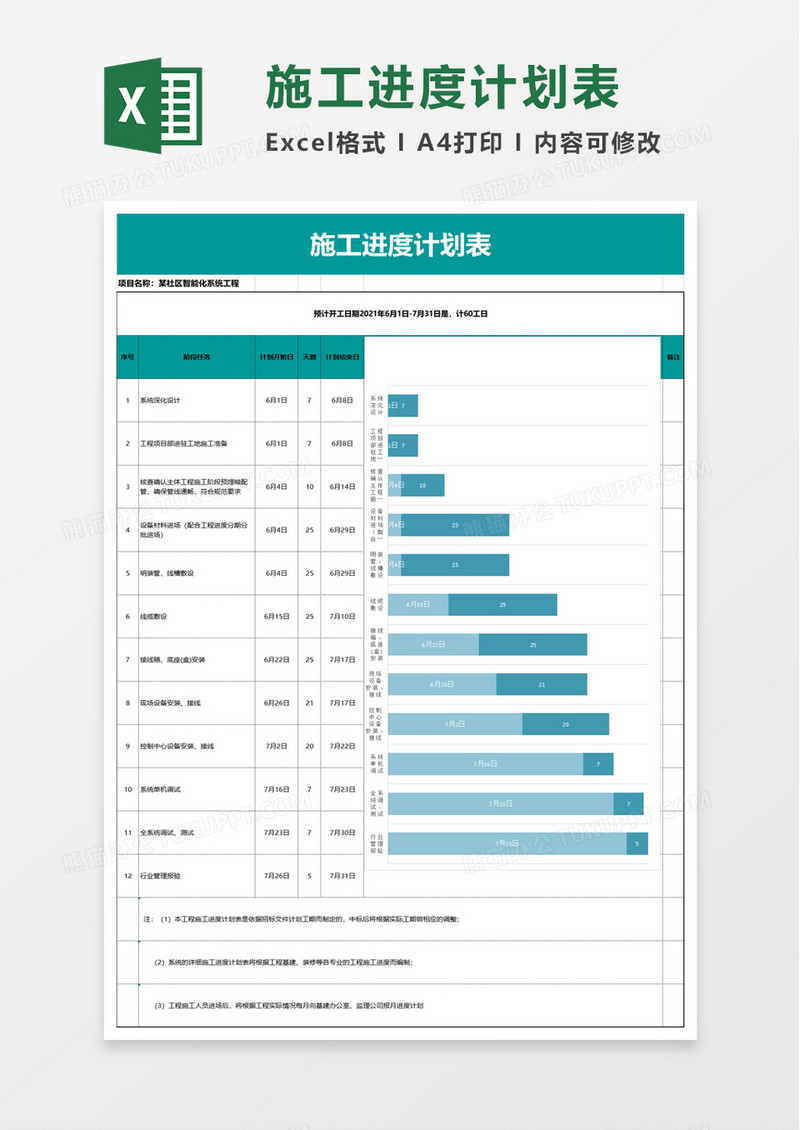The height and width of the screenshot is (1130, 800).
Task: Click the dark 21-day chart bar segment
Action: point(541,685)
